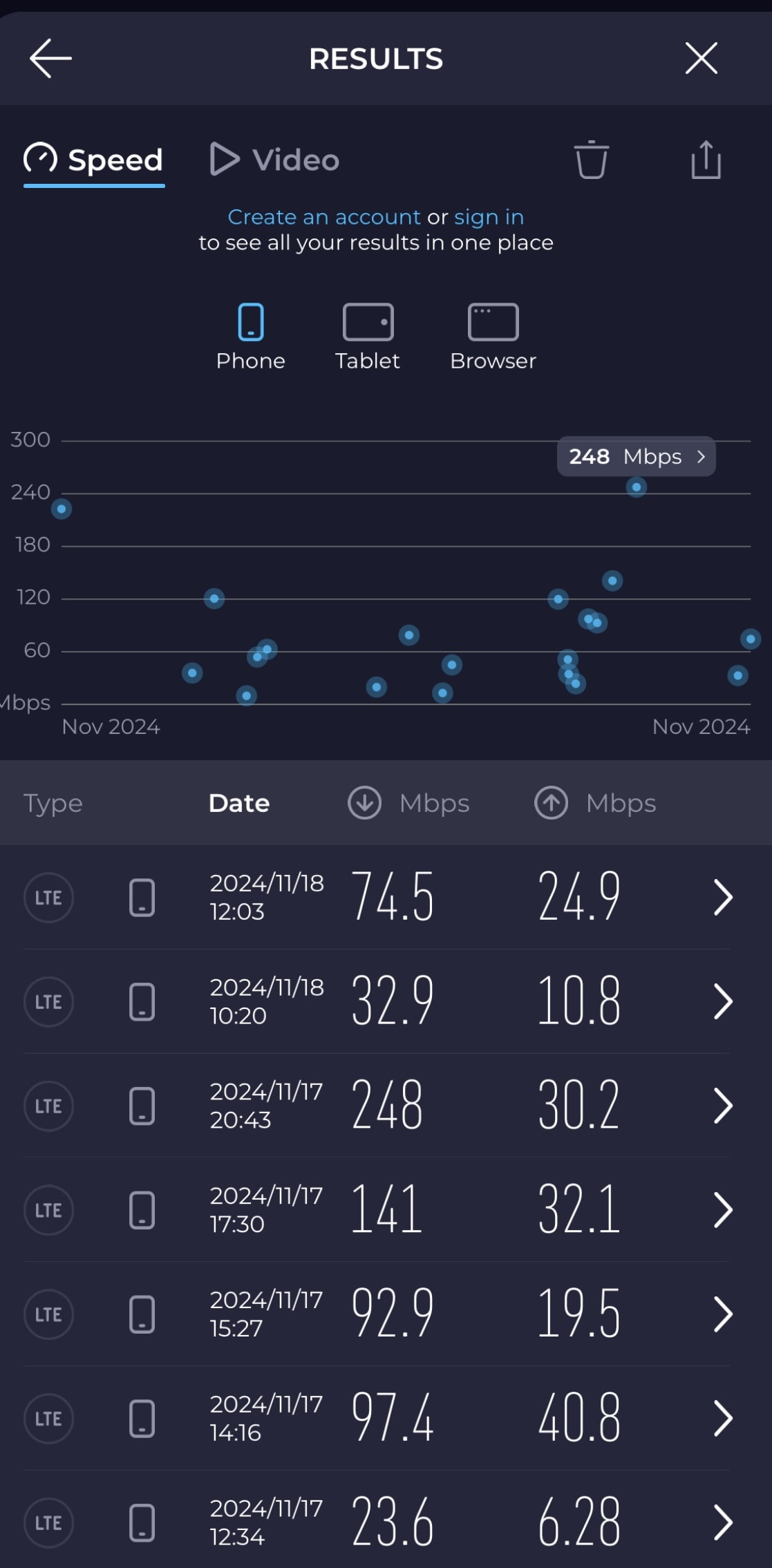
Task: Select the Phone device filter icon
Action: (x=251, y=322)
